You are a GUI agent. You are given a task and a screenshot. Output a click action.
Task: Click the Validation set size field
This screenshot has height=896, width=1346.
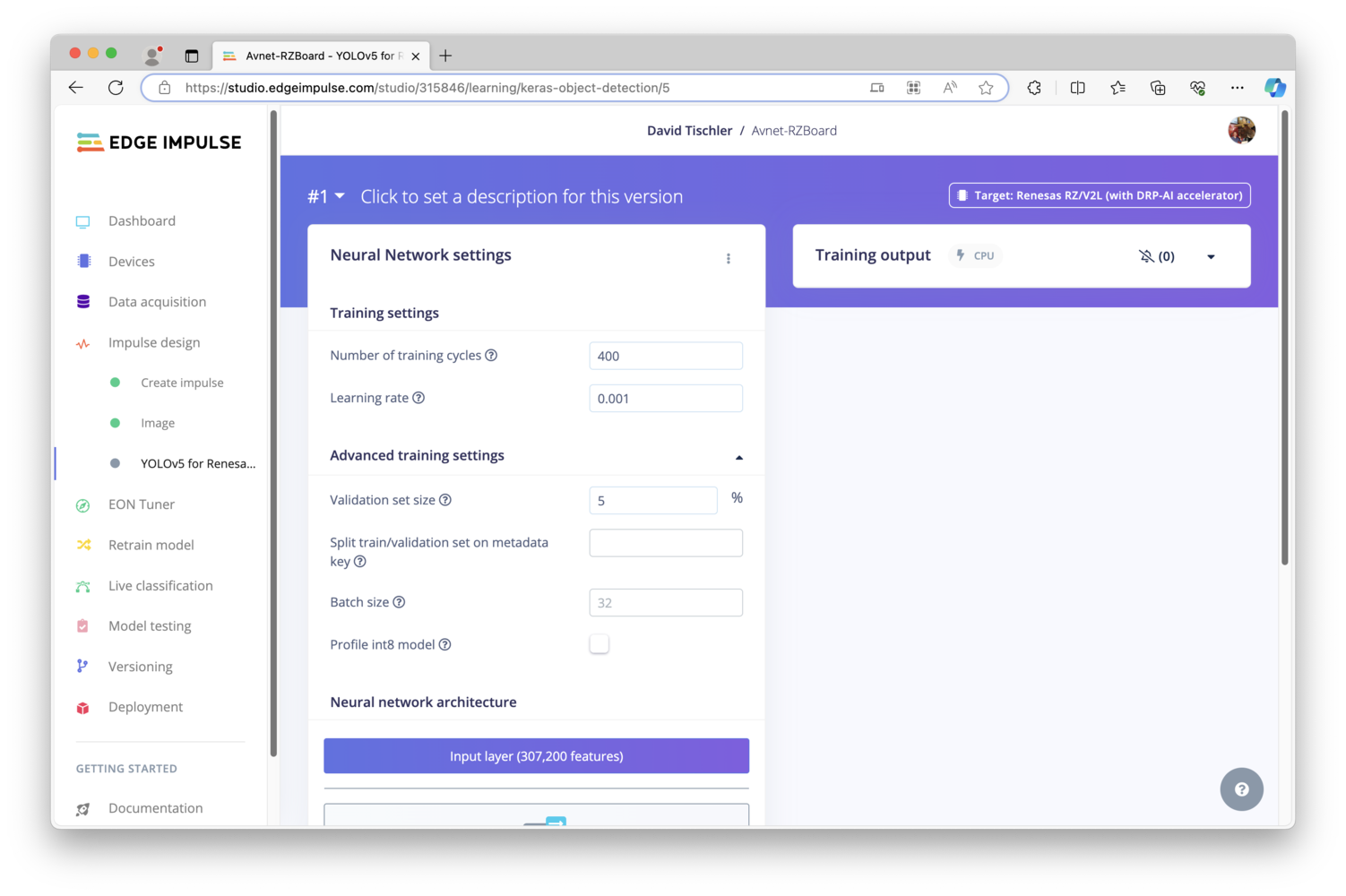point(653,500)
